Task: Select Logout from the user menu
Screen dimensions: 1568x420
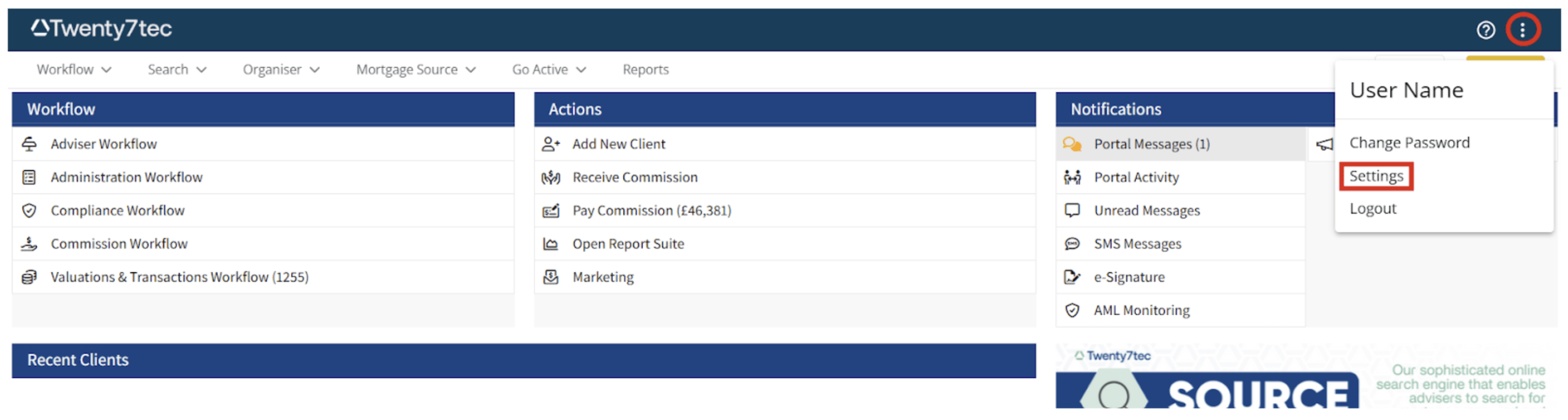Action: [x=1373, y=208]
